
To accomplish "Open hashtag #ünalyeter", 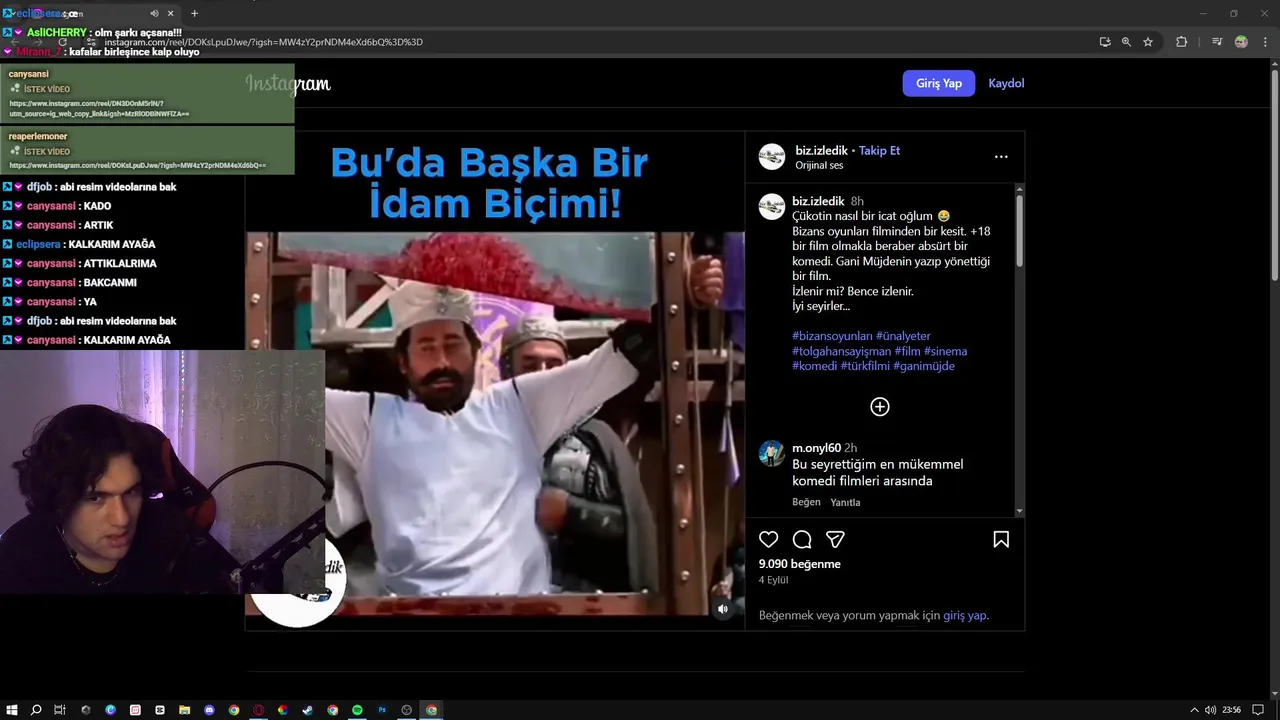I will click(x=903, y=336).
